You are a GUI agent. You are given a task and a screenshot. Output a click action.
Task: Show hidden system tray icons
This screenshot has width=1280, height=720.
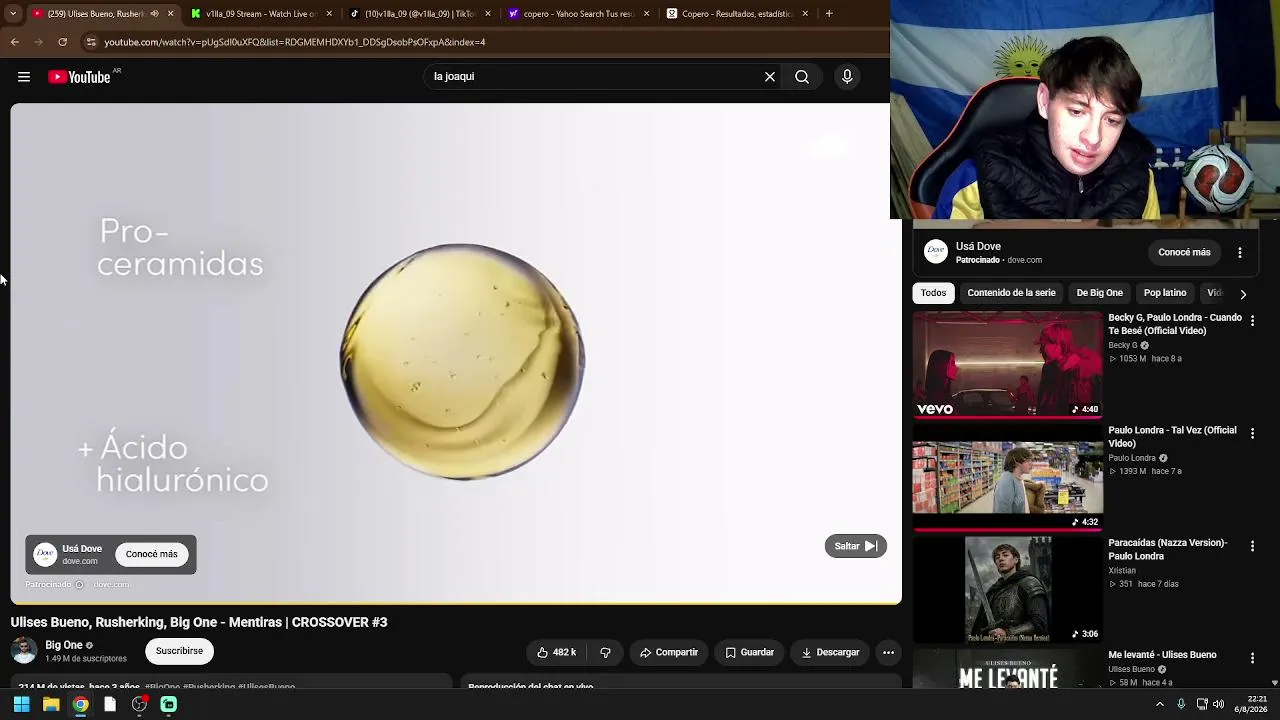pyautogui.click(x=1160, y=704)
